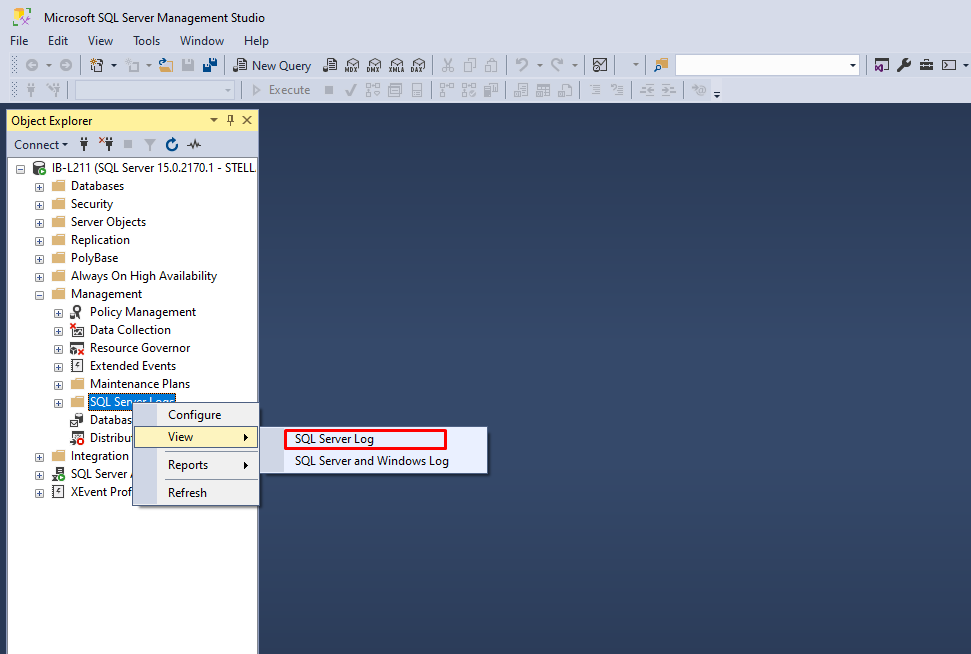Open the search combo box dropdown
Viewport: 971px width, 654px height.
852,65
